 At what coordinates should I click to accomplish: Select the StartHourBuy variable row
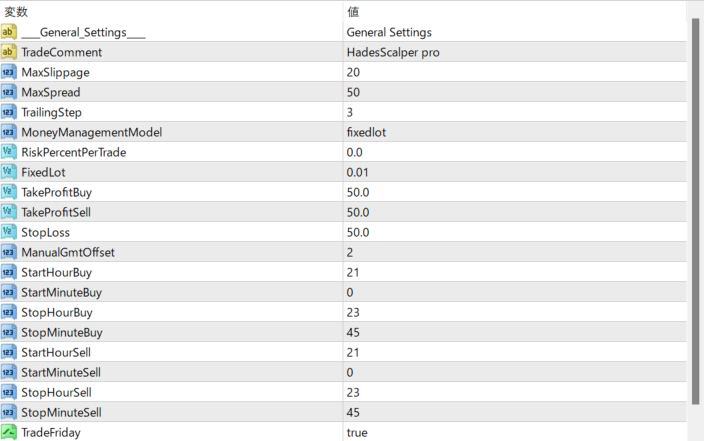point(343,272)
